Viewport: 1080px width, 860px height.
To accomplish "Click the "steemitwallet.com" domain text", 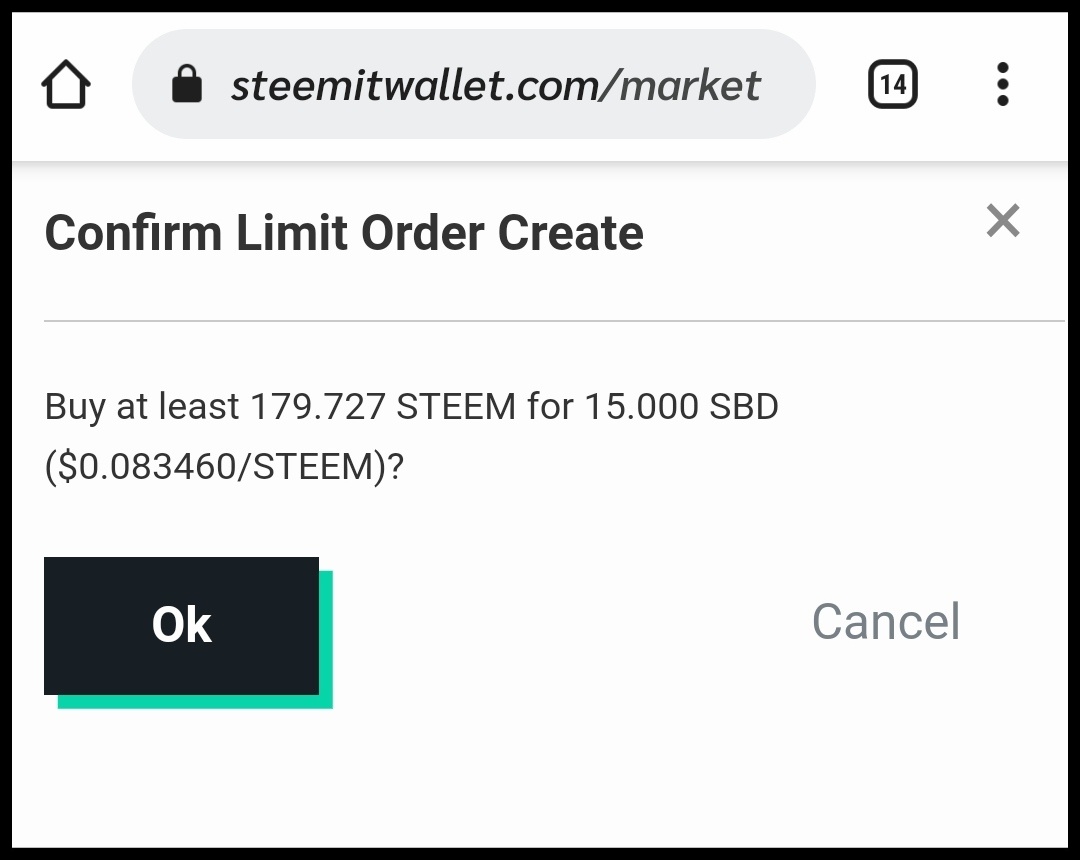I will coord(414,86).
